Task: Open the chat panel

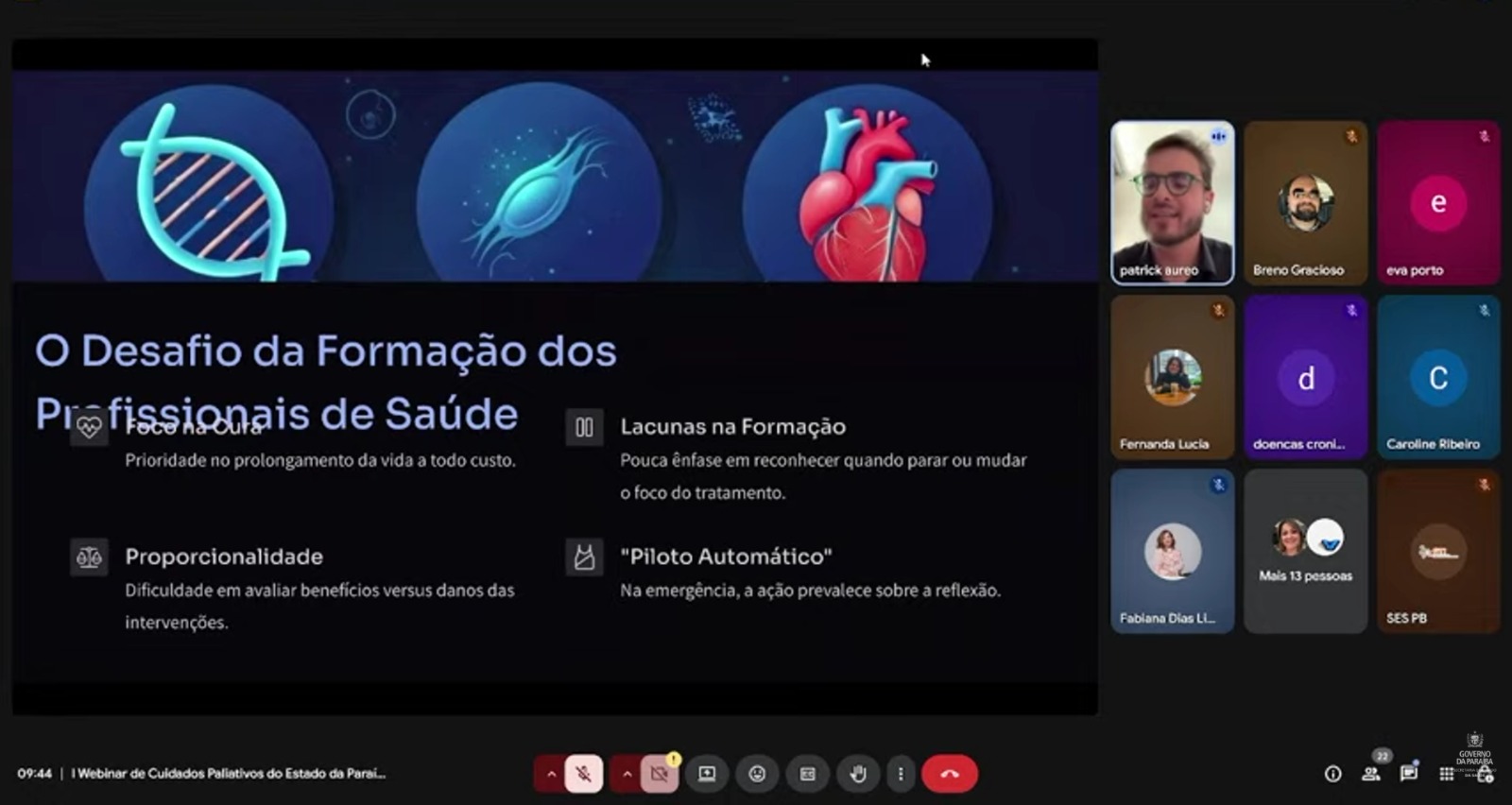Action: [1409, 774]
